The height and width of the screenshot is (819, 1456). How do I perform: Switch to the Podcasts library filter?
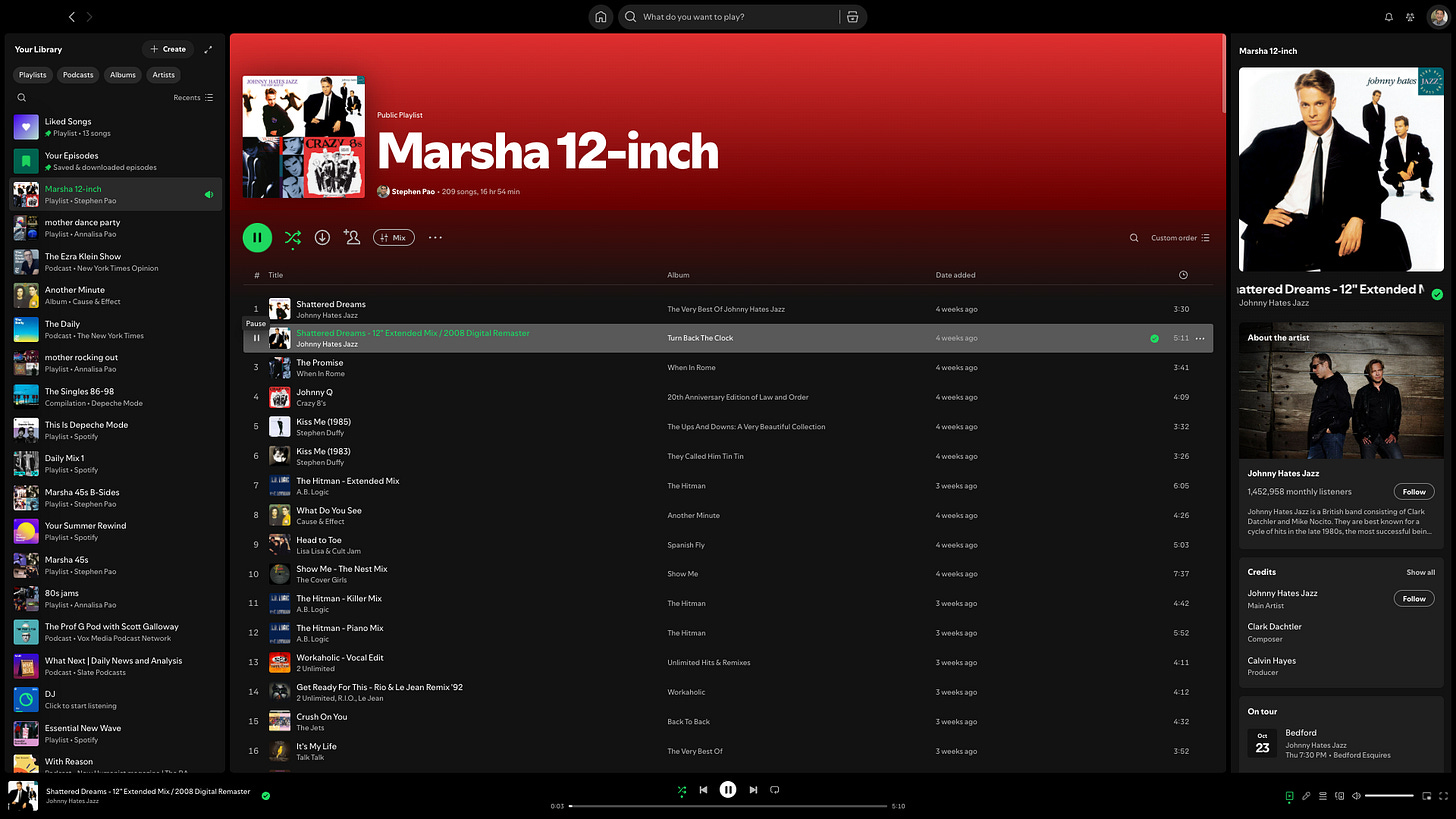tap(77, 74)
